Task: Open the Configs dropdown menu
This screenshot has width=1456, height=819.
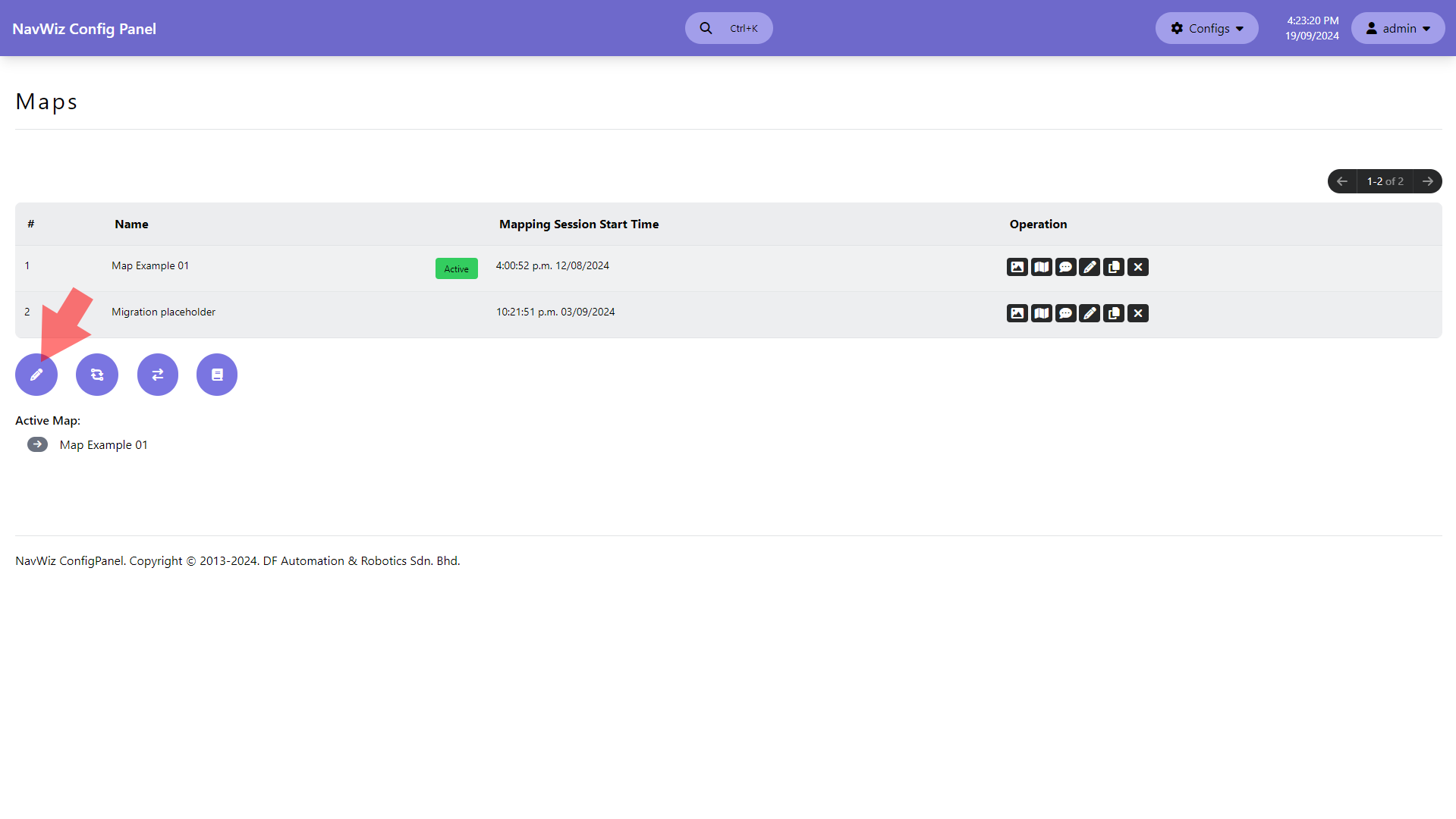Action: [x=1206, y=28]
